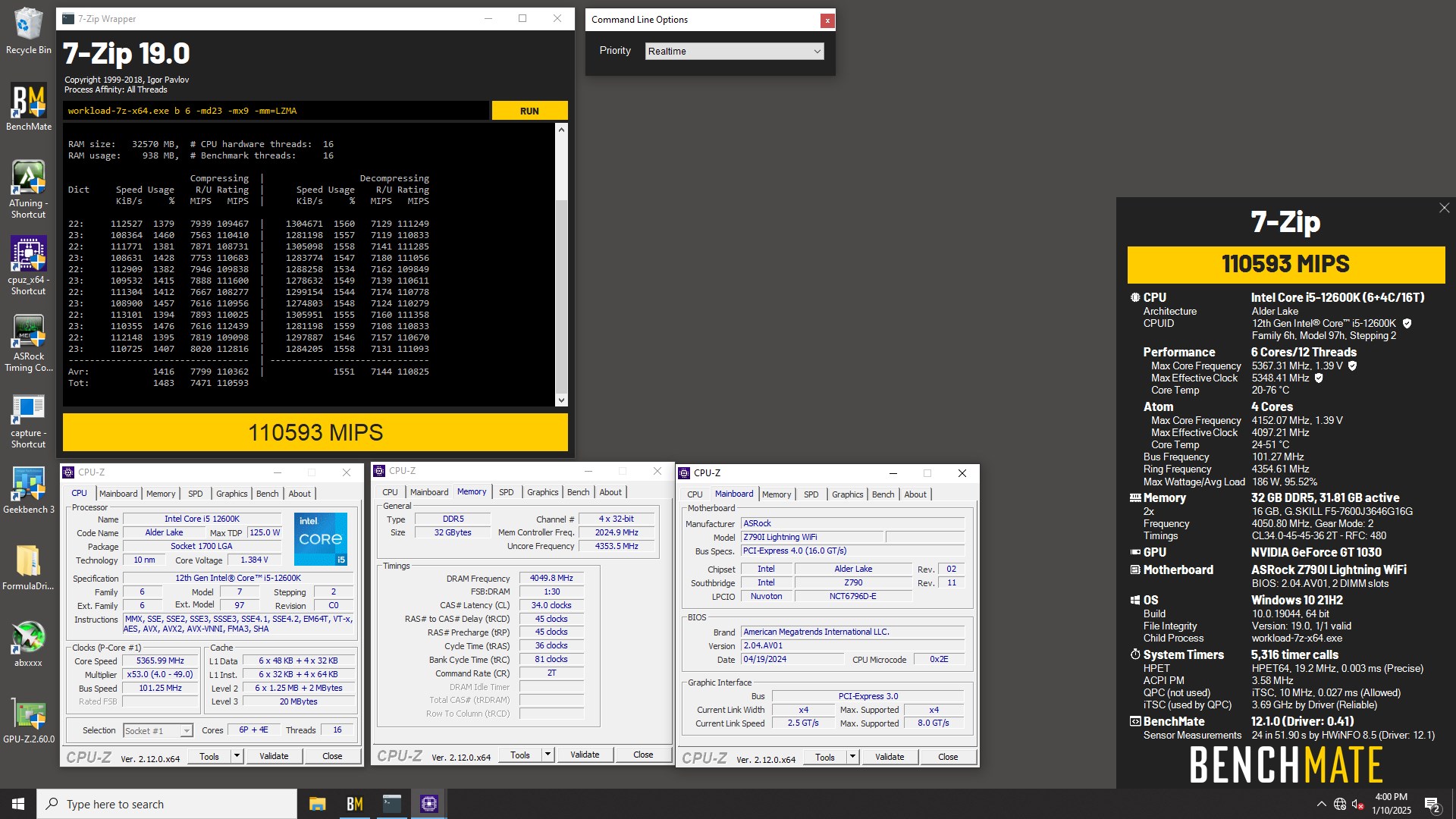Open the capture shortcut icon

(28, 421)
